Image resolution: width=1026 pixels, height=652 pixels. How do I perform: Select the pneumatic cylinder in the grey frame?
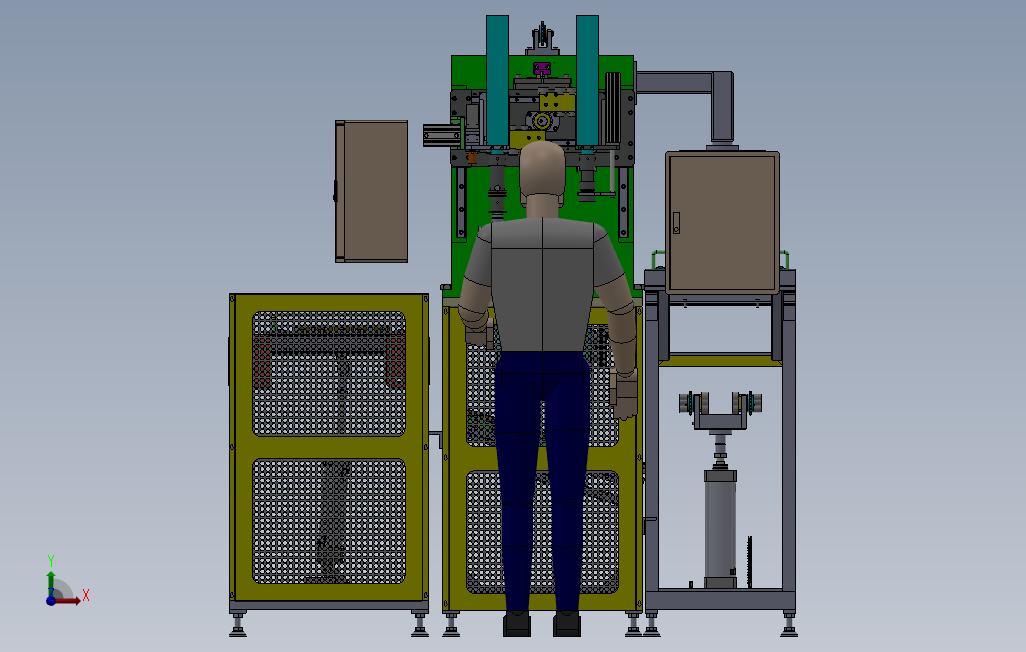(x=720, y=528)
